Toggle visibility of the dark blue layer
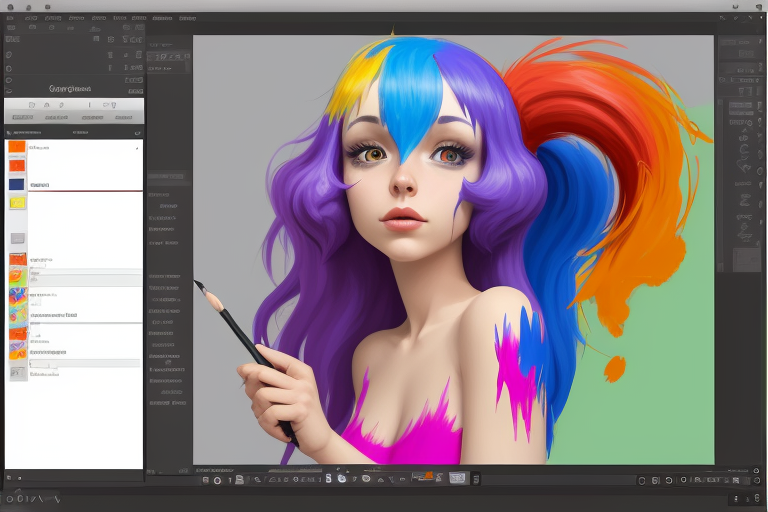This screenshot has height=512, width=768. click(16, 184)
